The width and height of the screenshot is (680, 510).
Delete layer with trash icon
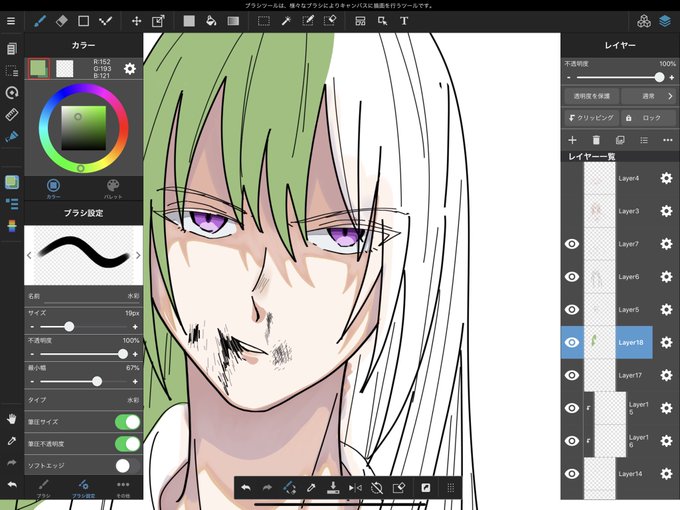596,140
